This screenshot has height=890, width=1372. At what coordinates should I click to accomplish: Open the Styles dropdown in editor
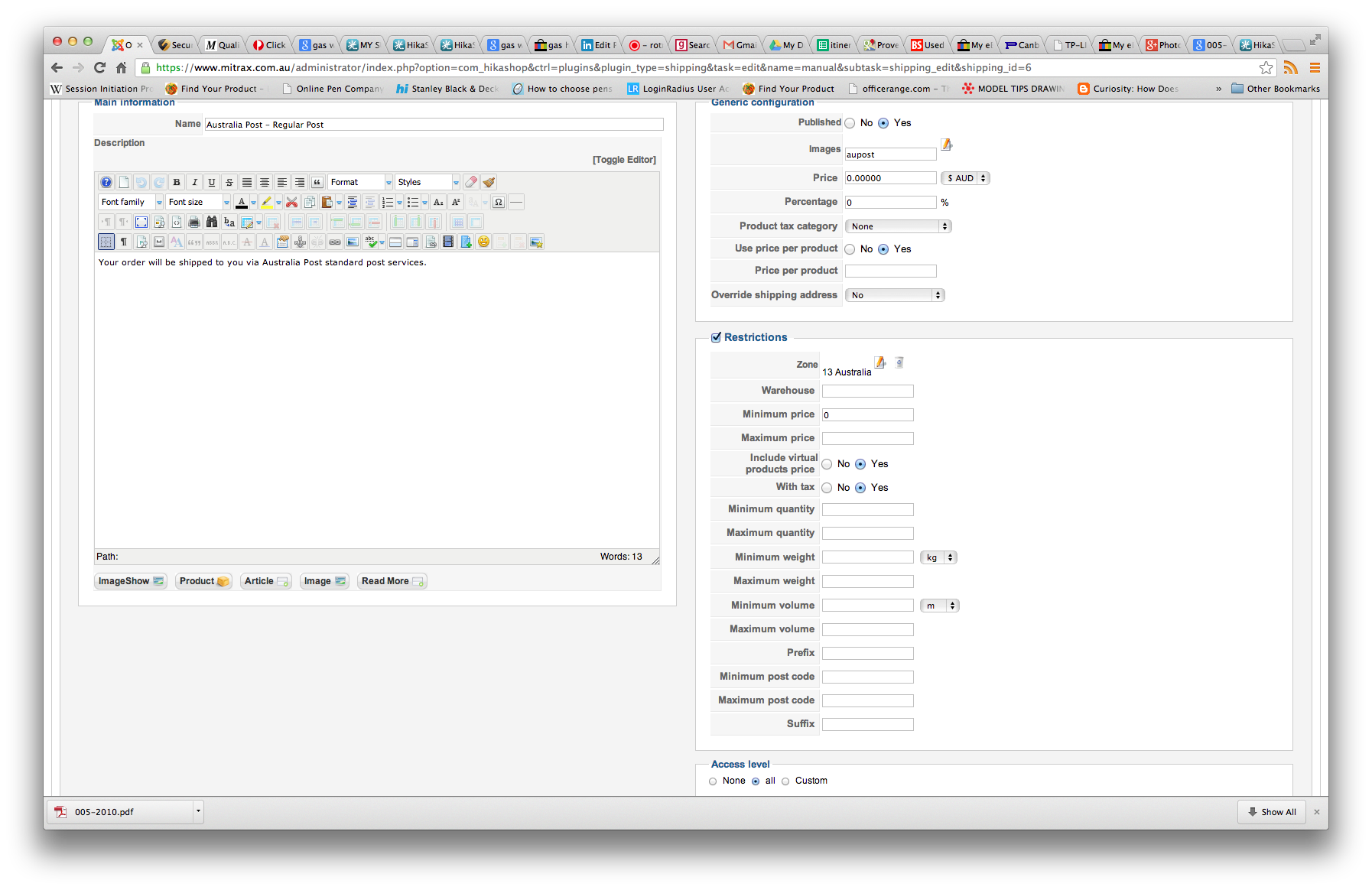tap(428, 182)
